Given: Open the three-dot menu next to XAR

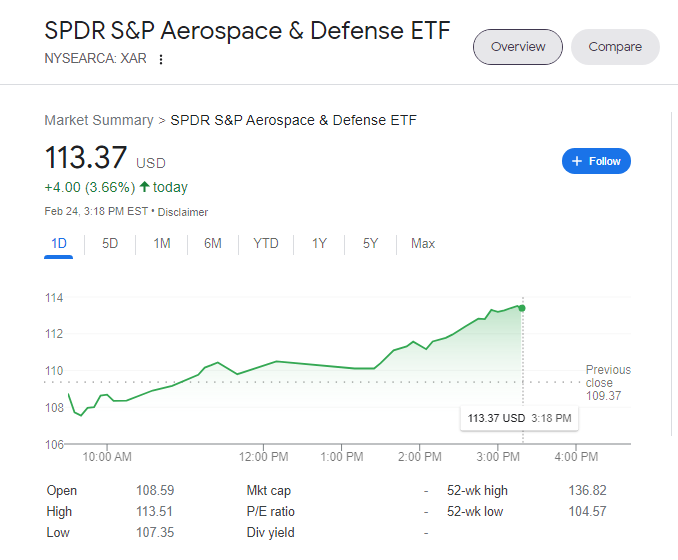Looking at the screenshot, I should [161, 59].
